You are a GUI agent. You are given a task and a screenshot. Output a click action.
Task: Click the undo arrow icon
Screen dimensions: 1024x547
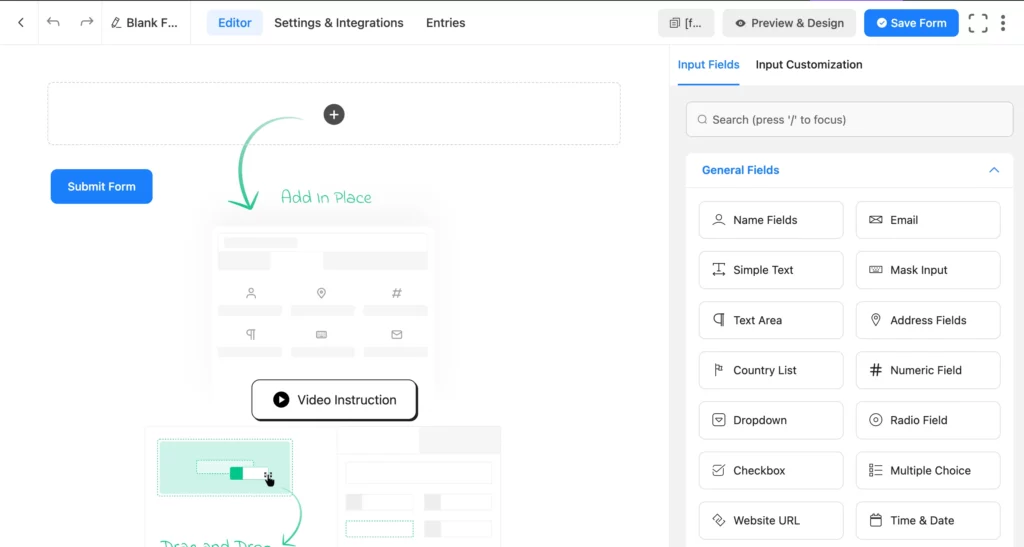point(54,22)
